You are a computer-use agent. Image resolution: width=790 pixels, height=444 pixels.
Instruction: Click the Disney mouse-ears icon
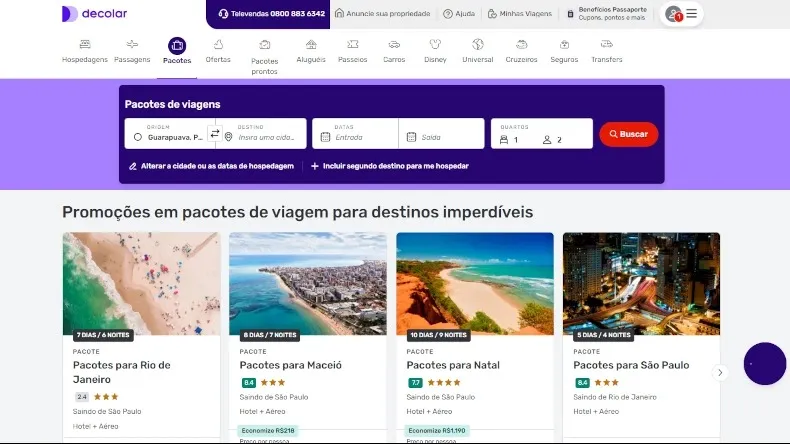pyautogui.click(x=435, y=44)
